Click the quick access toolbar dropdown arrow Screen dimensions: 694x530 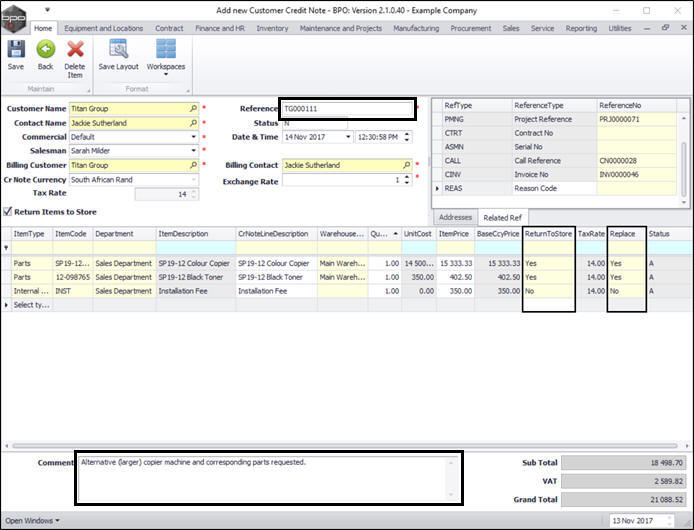pos(47,10)
